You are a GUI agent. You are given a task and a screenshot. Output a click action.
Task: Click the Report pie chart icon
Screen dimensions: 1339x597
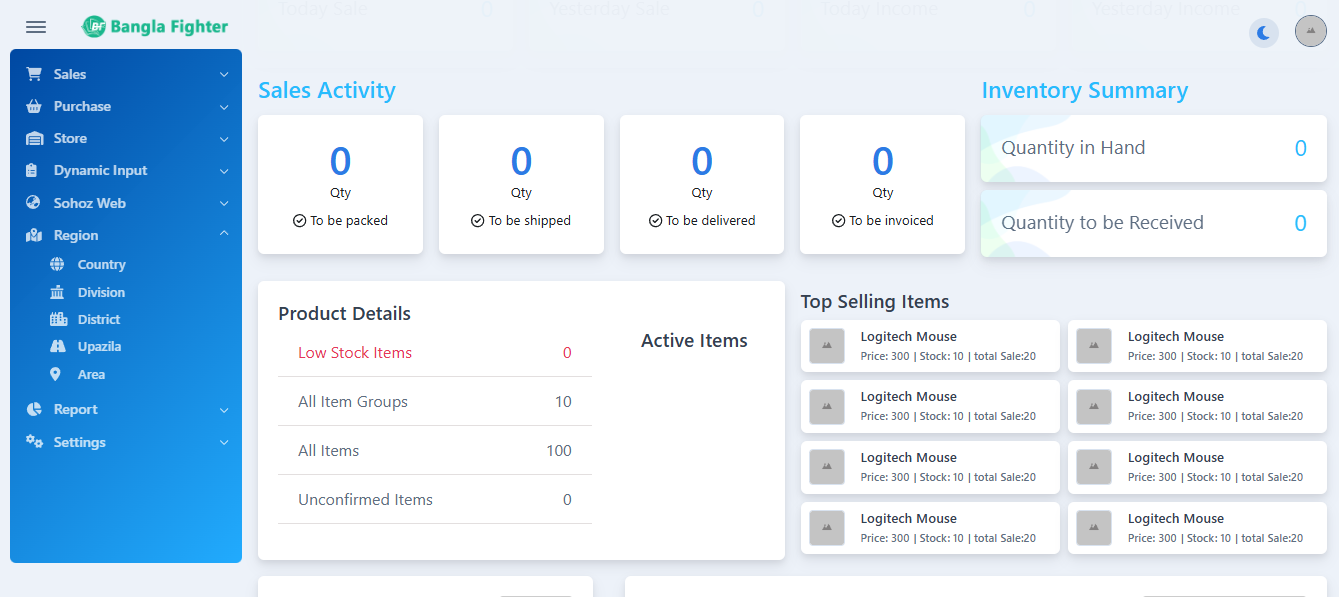(34, 409)
